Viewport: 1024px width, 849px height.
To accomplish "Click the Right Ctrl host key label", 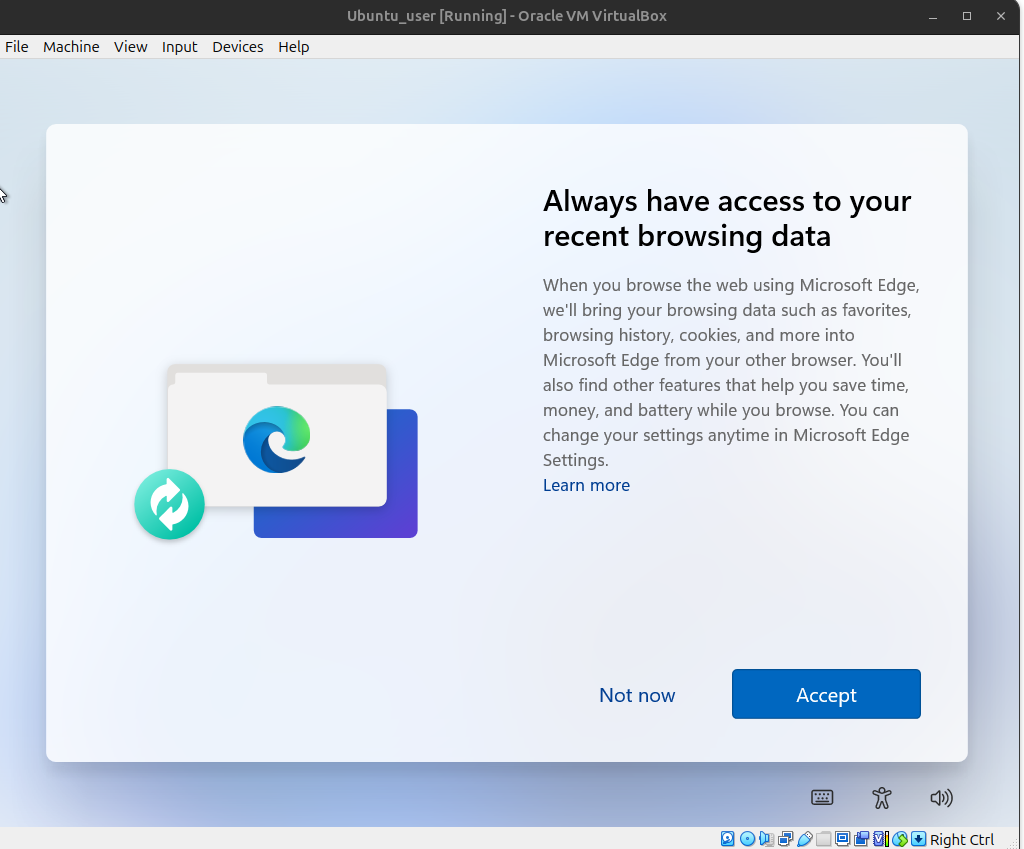I will click(961, 839).
